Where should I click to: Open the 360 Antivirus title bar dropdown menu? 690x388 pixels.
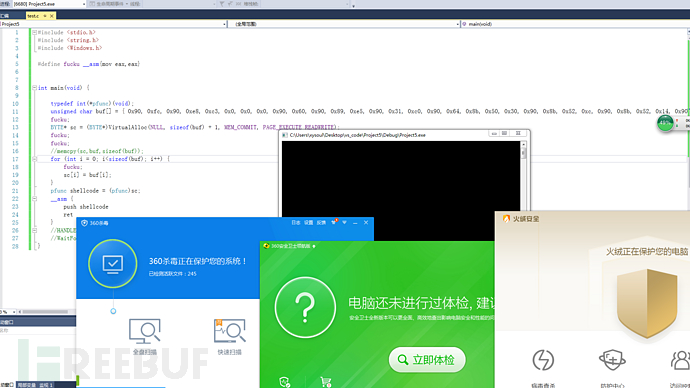tap(345, 223)
